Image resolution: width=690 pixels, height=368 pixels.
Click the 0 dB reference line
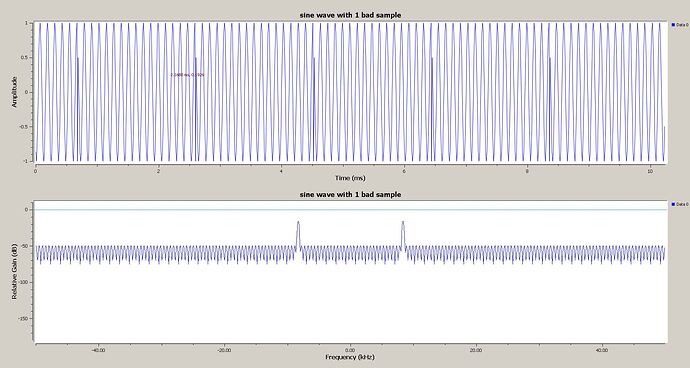coord(350,210)
